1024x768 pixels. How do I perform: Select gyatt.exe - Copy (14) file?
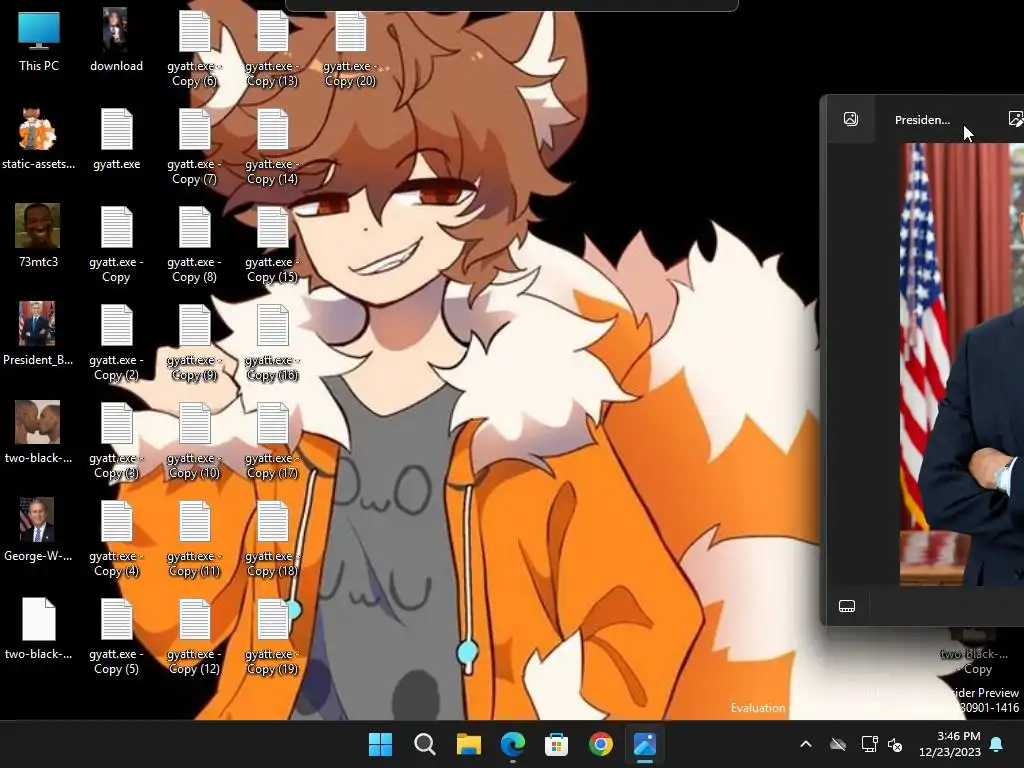click(x=272, y=147)
